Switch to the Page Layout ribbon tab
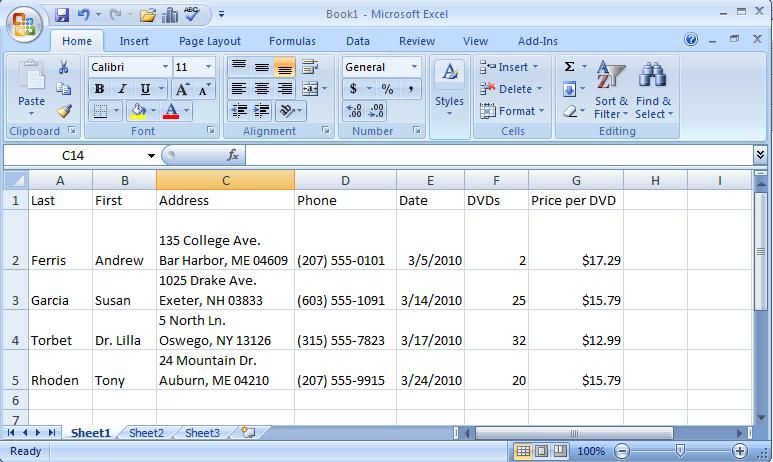 (209, 41)
